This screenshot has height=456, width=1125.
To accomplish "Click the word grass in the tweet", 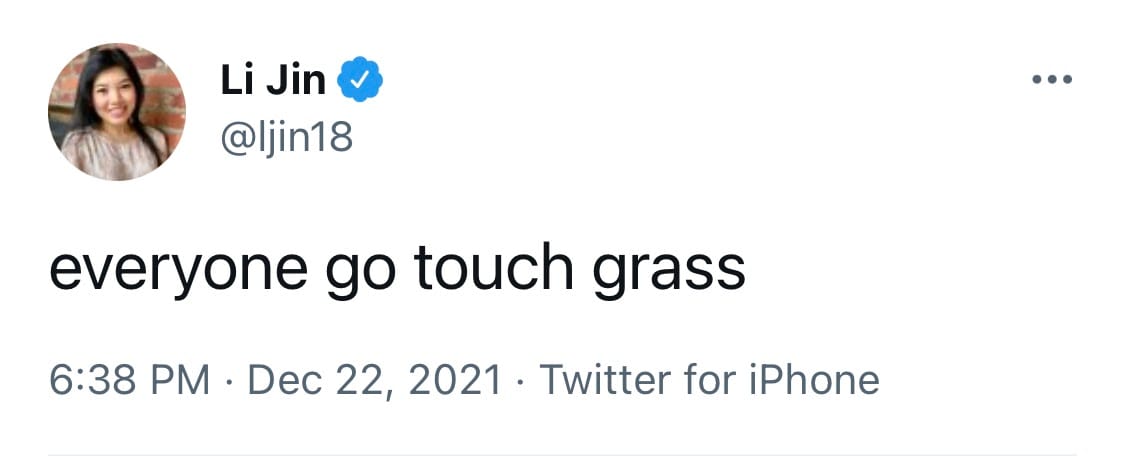I will coord(669,268).
